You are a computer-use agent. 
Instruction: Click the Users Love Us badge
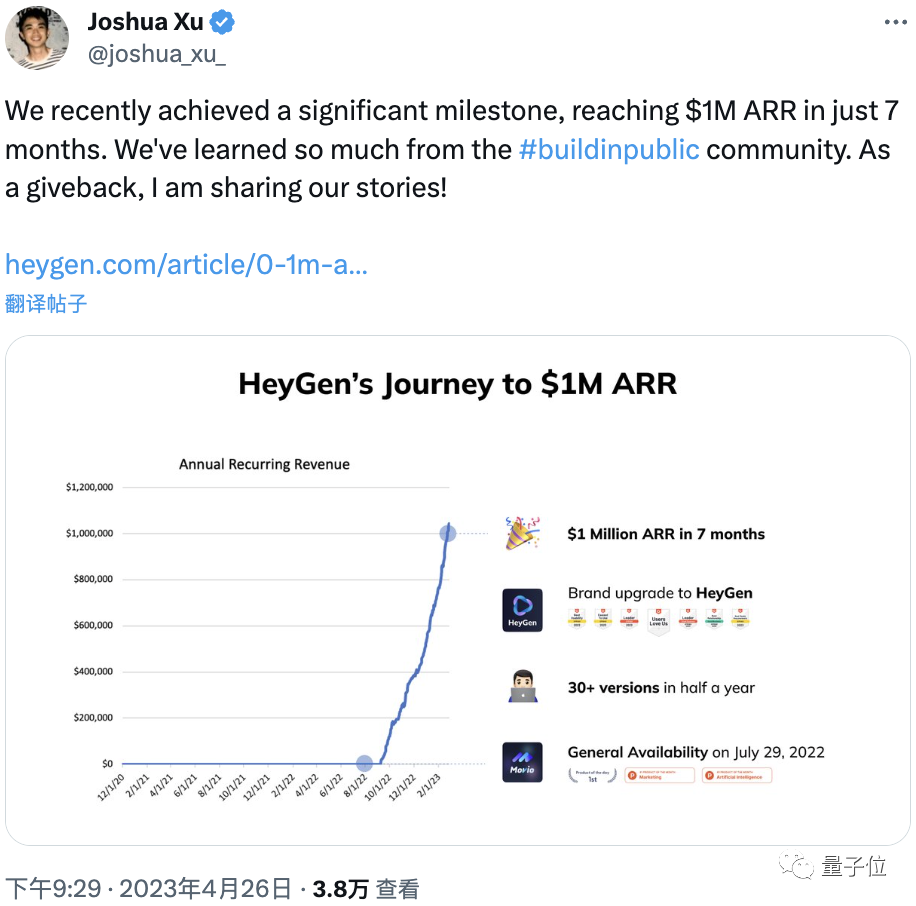tap(658, 622)
